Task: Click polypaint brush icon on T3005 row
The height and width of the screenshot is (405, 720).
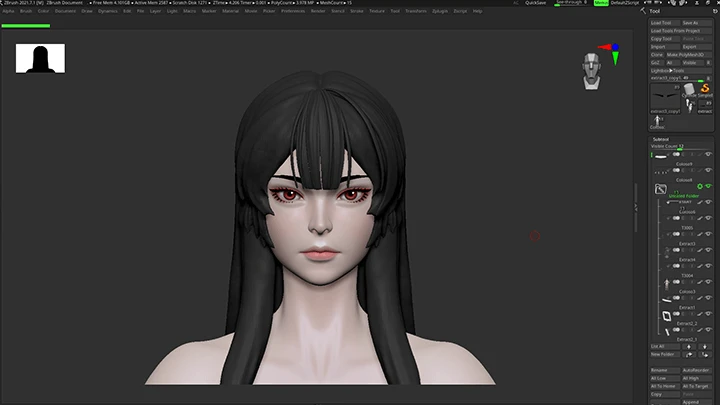Action: coord(700,234)
